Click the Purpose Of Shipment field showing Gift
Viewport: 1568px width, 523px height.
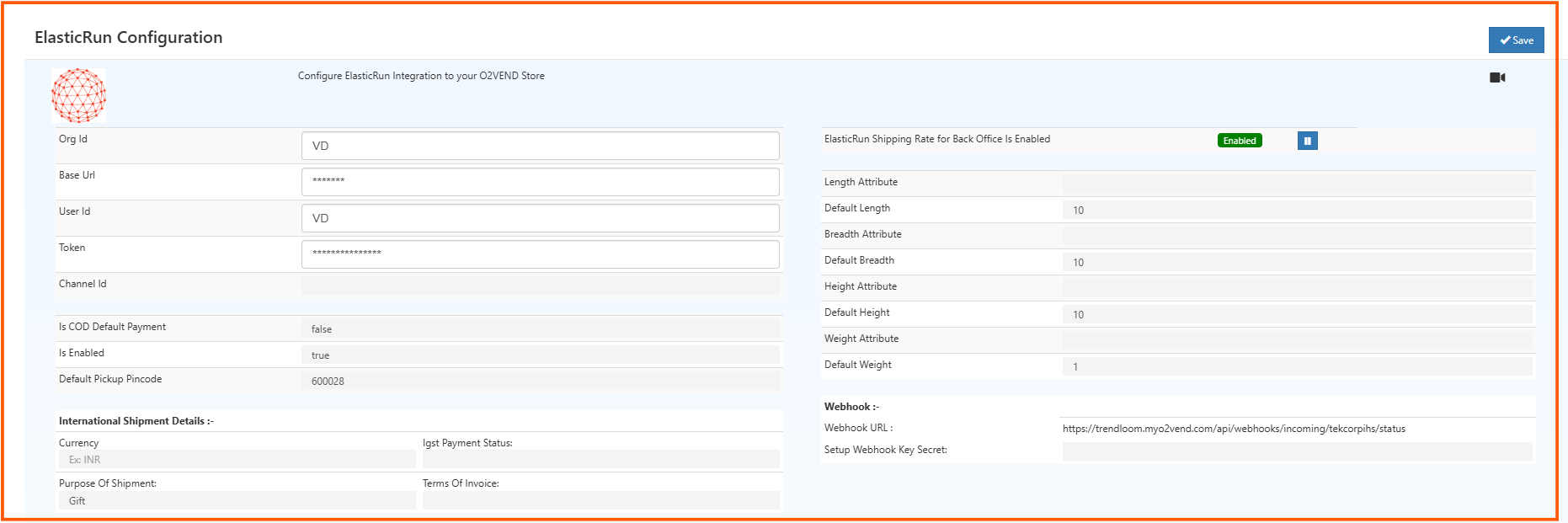237,500
